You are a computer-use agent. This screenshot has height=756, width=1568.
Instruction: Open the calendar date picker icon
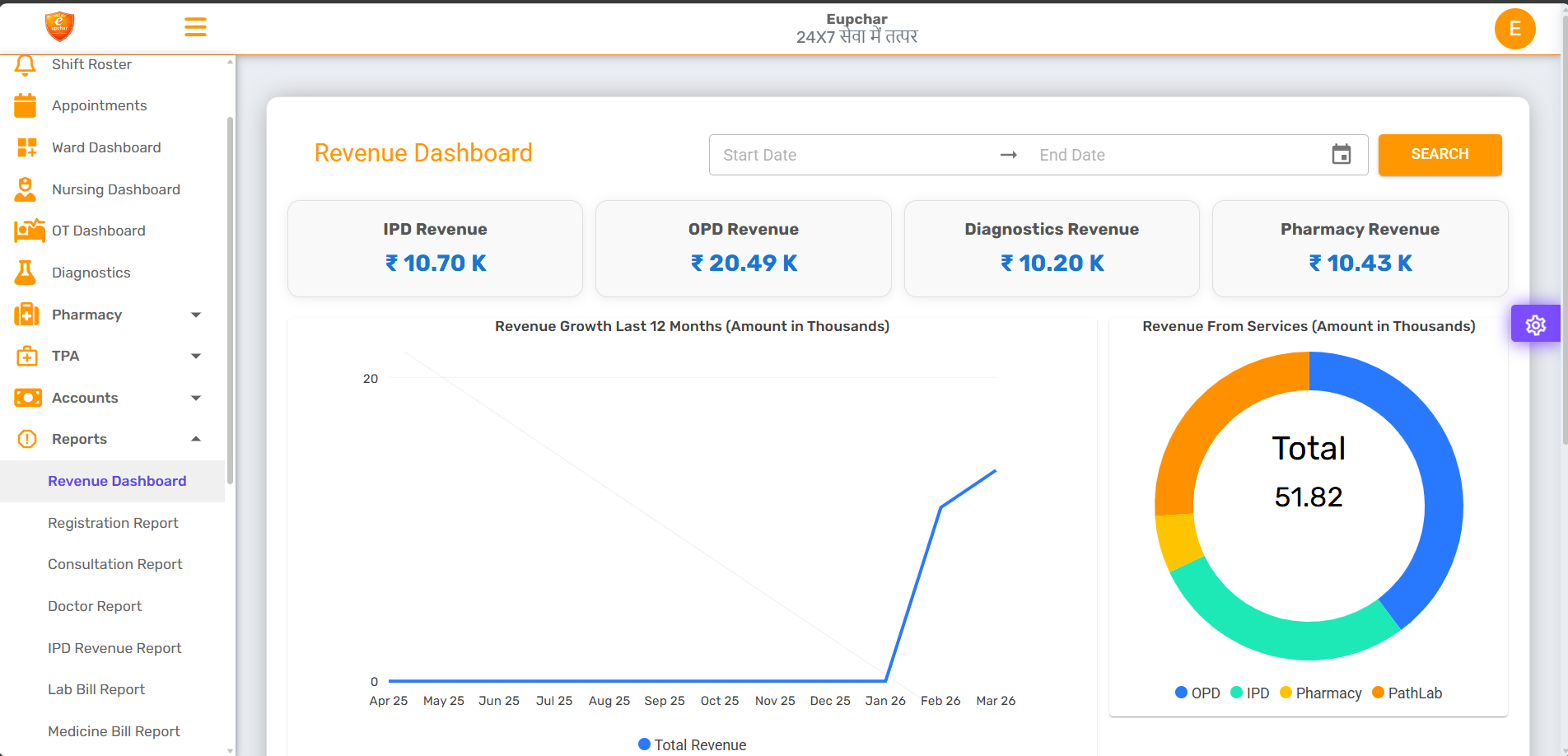(1341, 155)
